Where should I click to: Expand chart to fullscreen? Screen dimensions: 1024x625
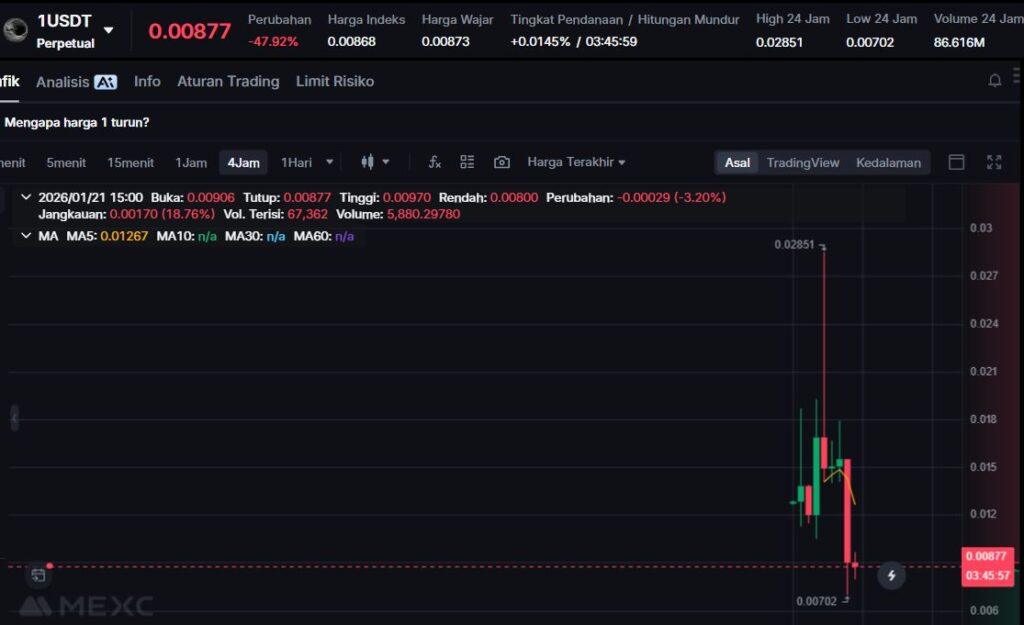coord(994,162)
